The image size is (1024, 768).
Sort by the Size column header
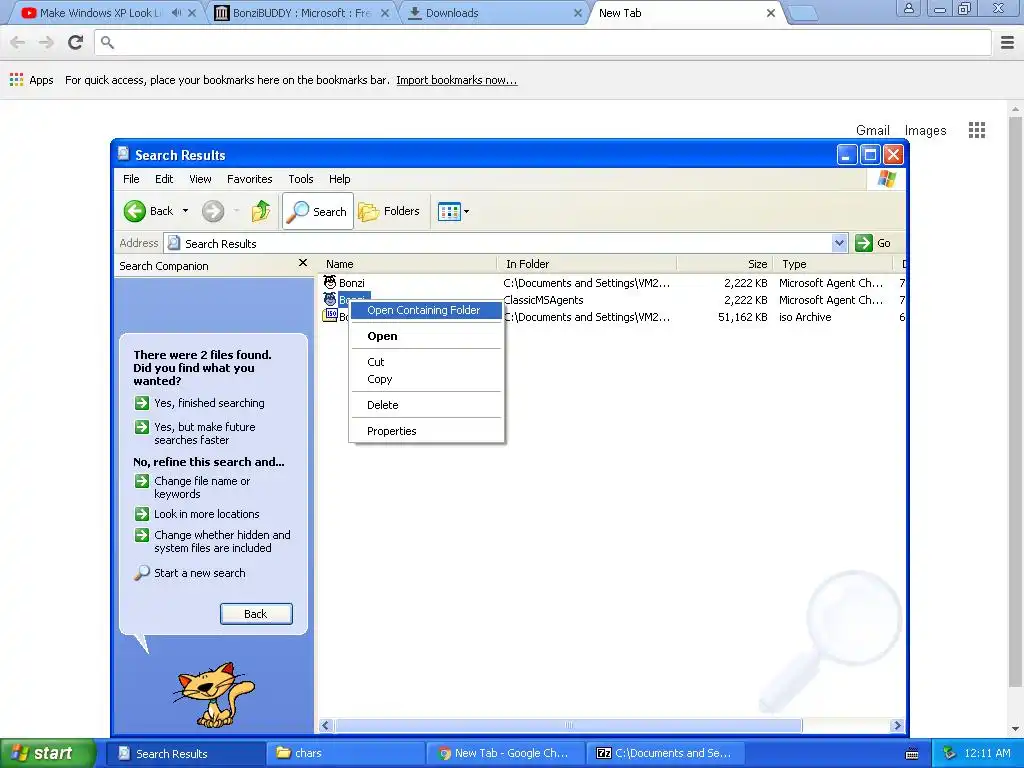[x=725, y=264]
